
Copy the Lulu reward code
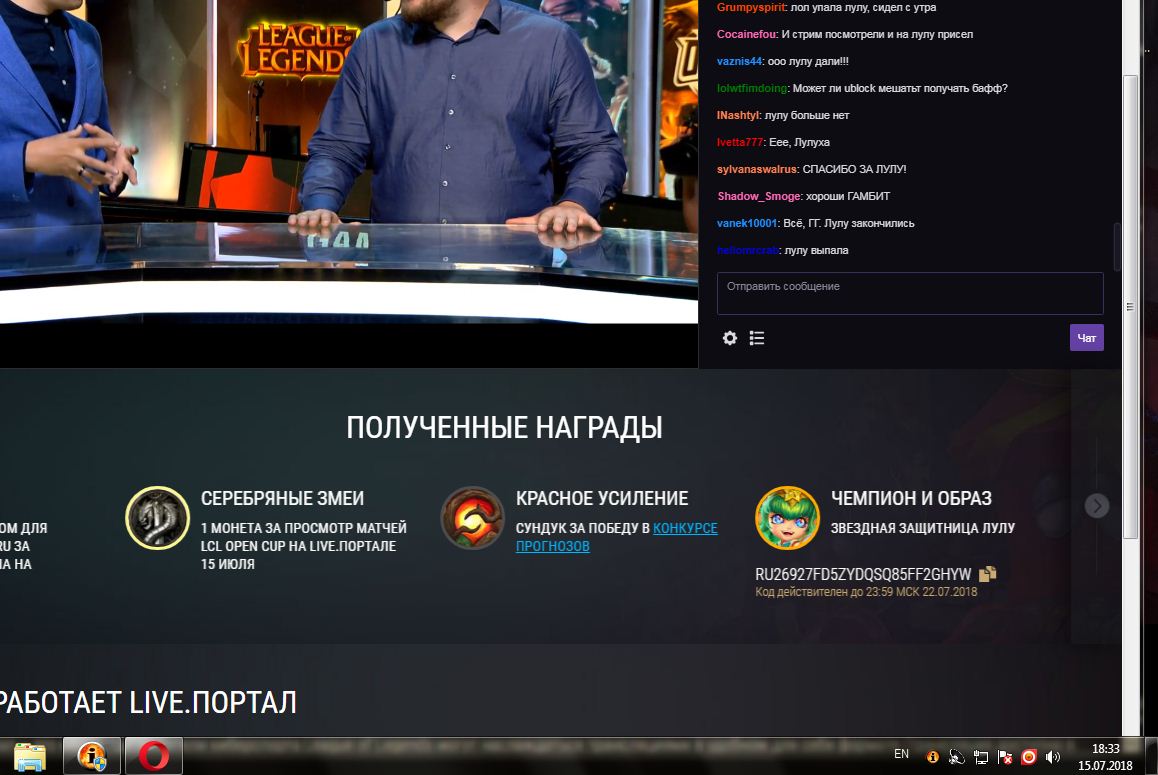[988, 574]
